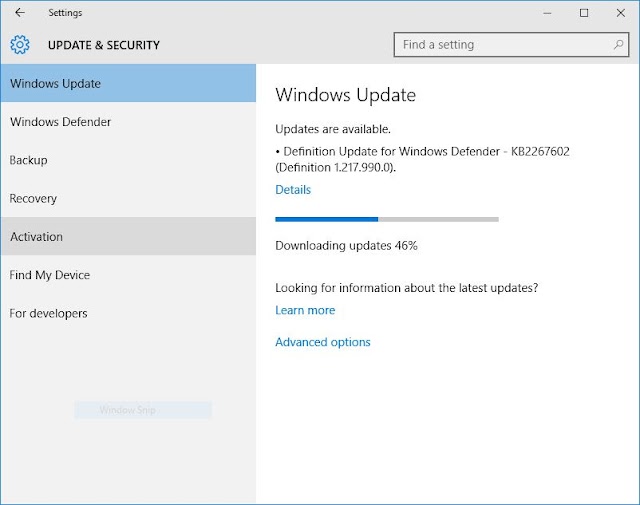Switch to the Recovery section
Screen dimensions: 640x505
[128, 198]
